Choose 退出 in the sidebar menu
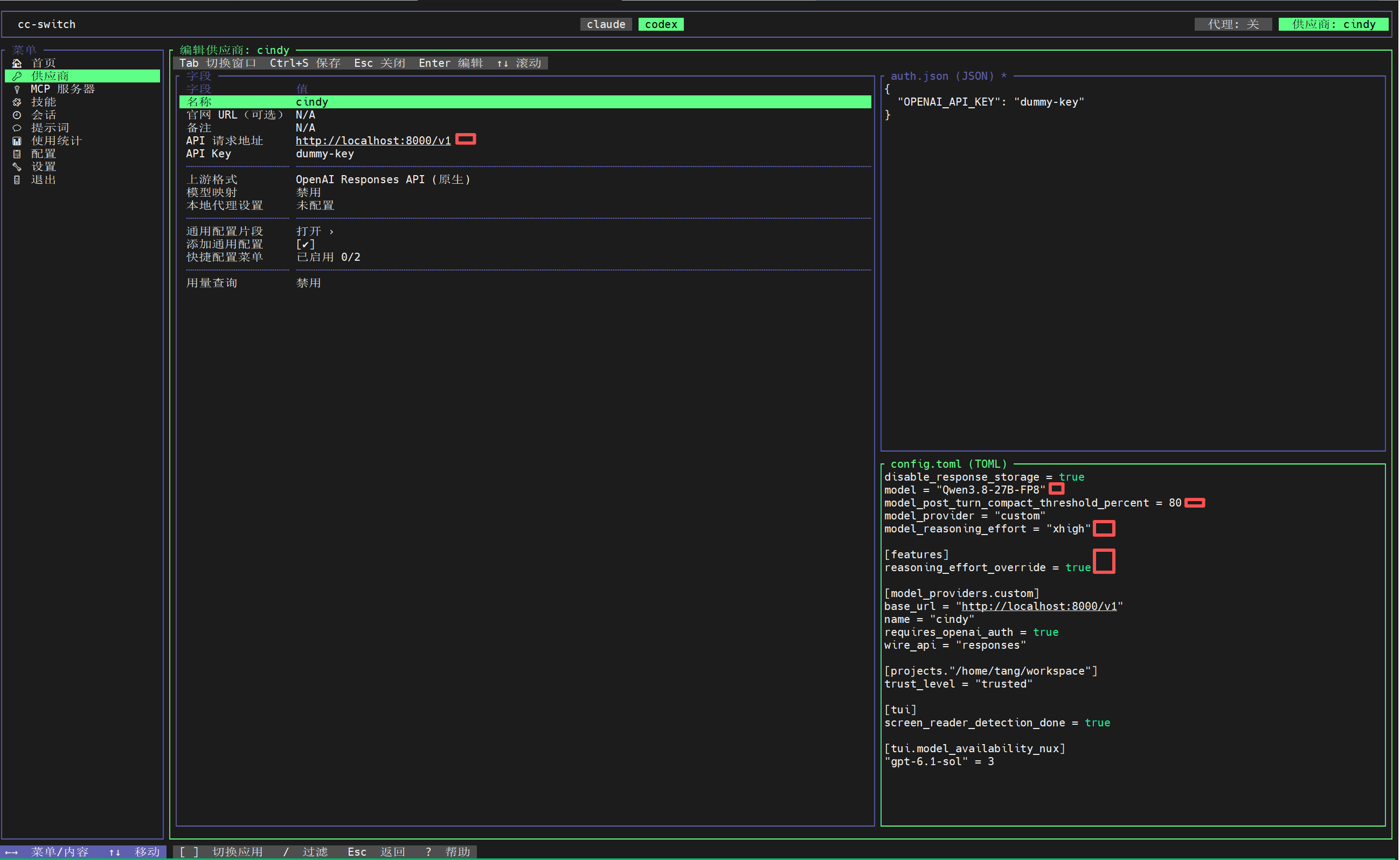The height and width of the screenshot is (860, 1400). (43, 180)
